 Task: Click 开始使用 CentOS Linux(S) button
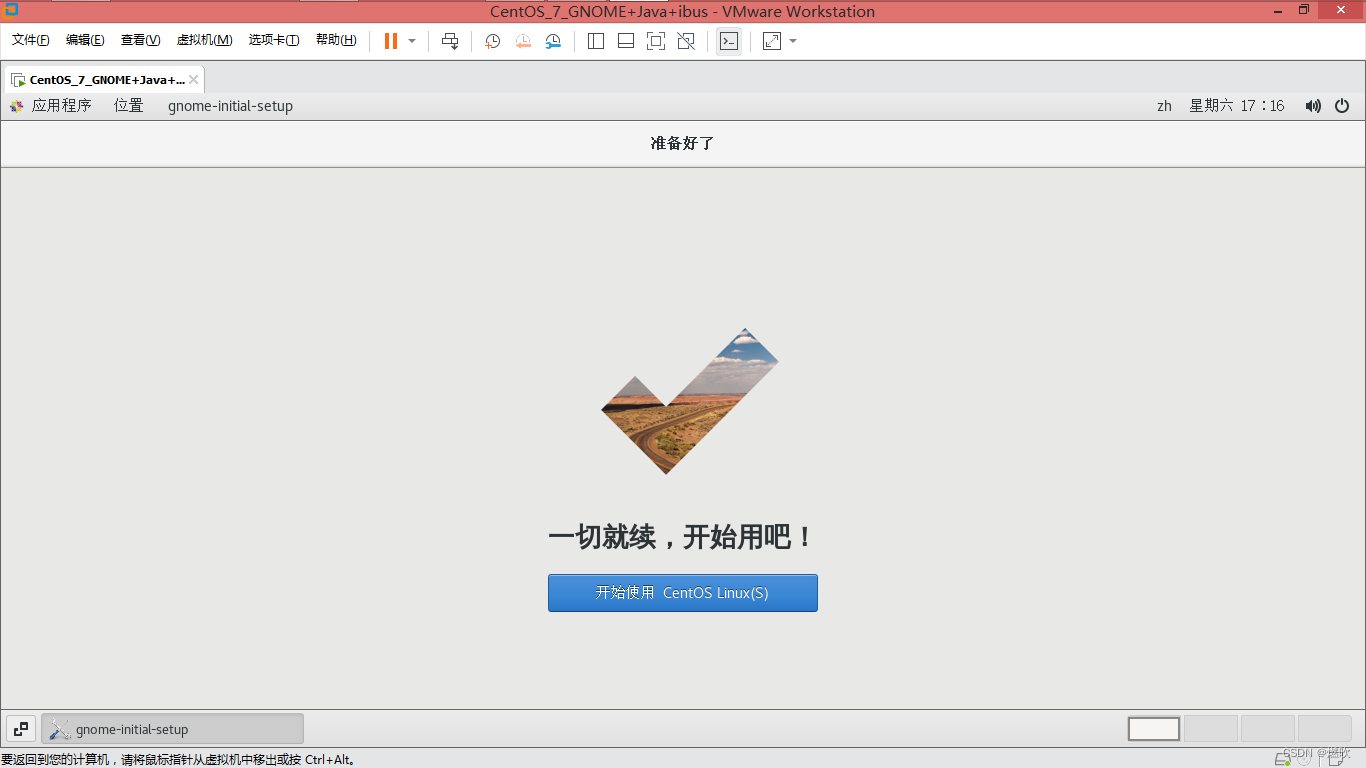683,593
